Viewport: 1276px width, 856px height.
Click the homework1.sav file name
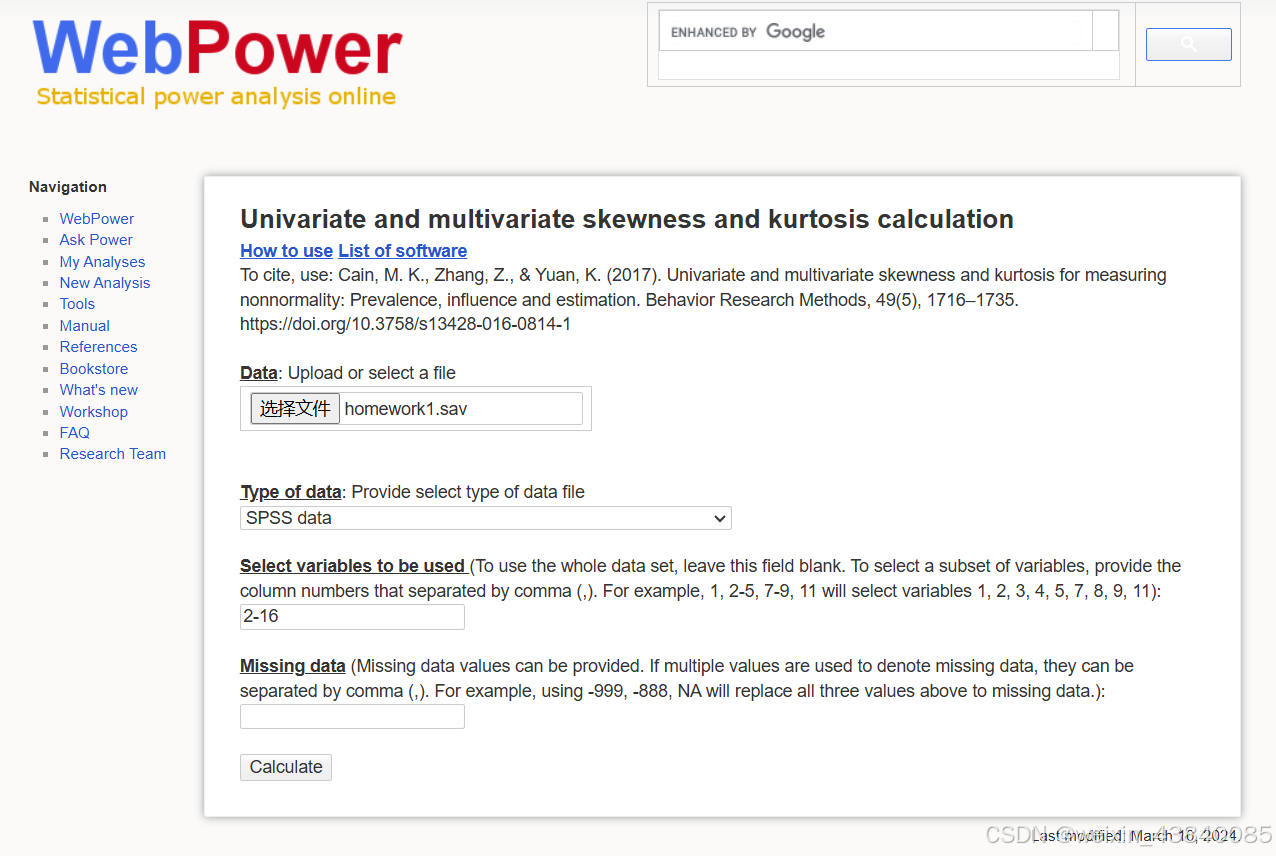click(406, 409)
